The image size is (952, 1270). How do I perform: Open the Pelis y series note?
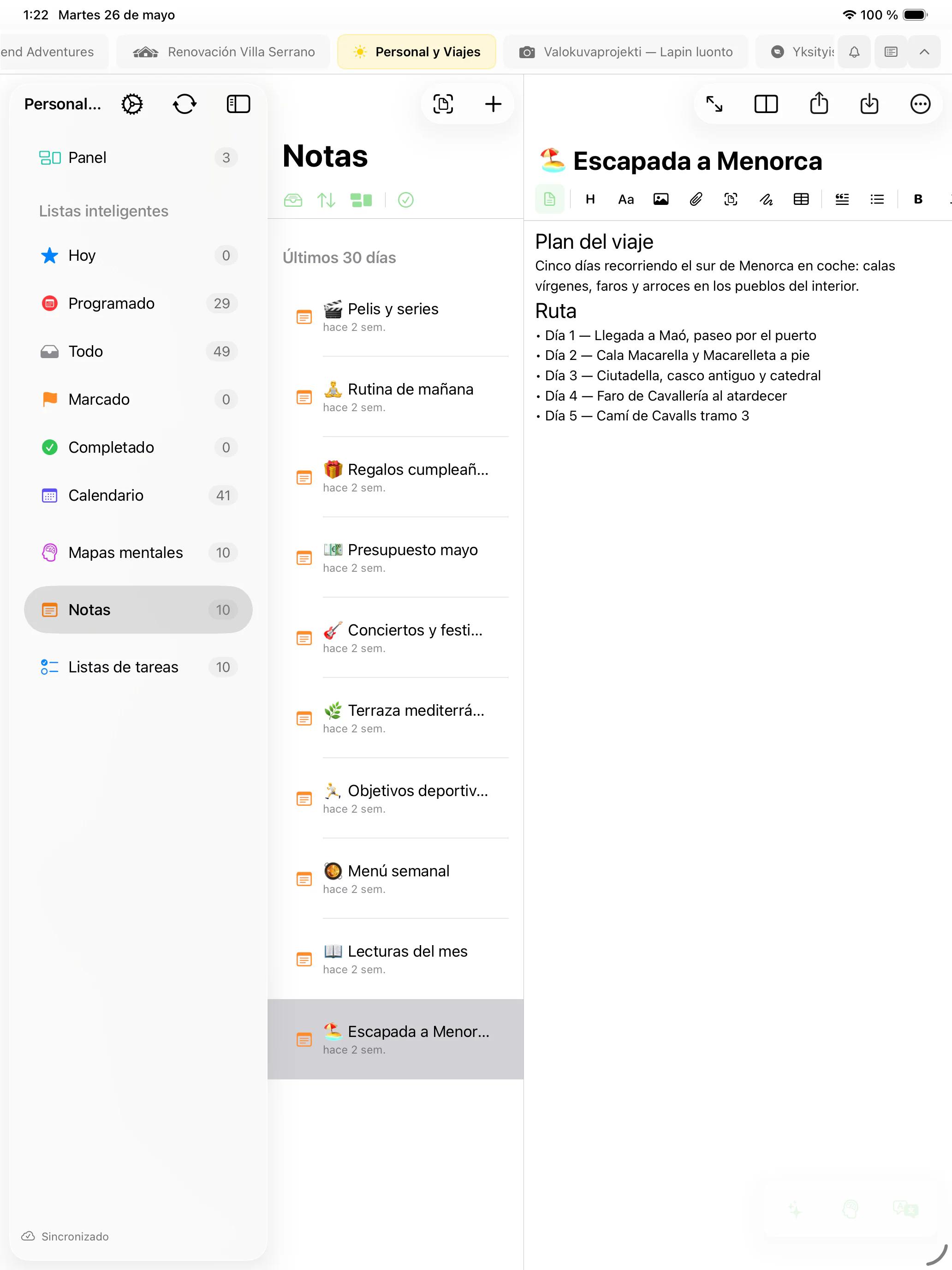[395, 317]
